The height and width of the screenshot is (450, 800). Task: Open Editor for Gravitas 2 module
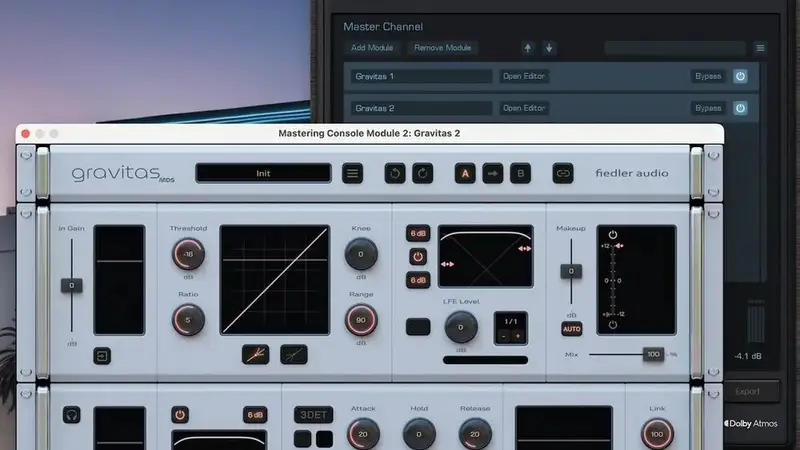click(524, 108)
